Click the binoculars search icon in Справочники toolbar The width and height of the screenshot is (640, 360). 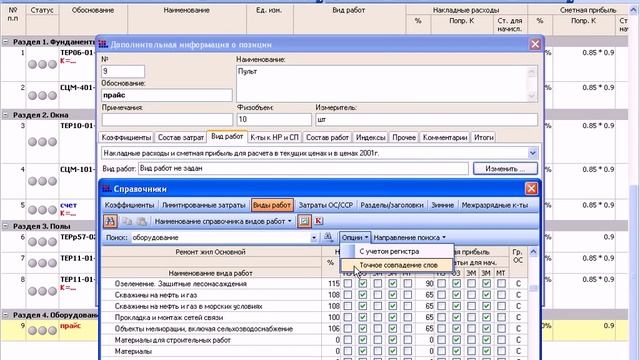[x=110, y=221]
